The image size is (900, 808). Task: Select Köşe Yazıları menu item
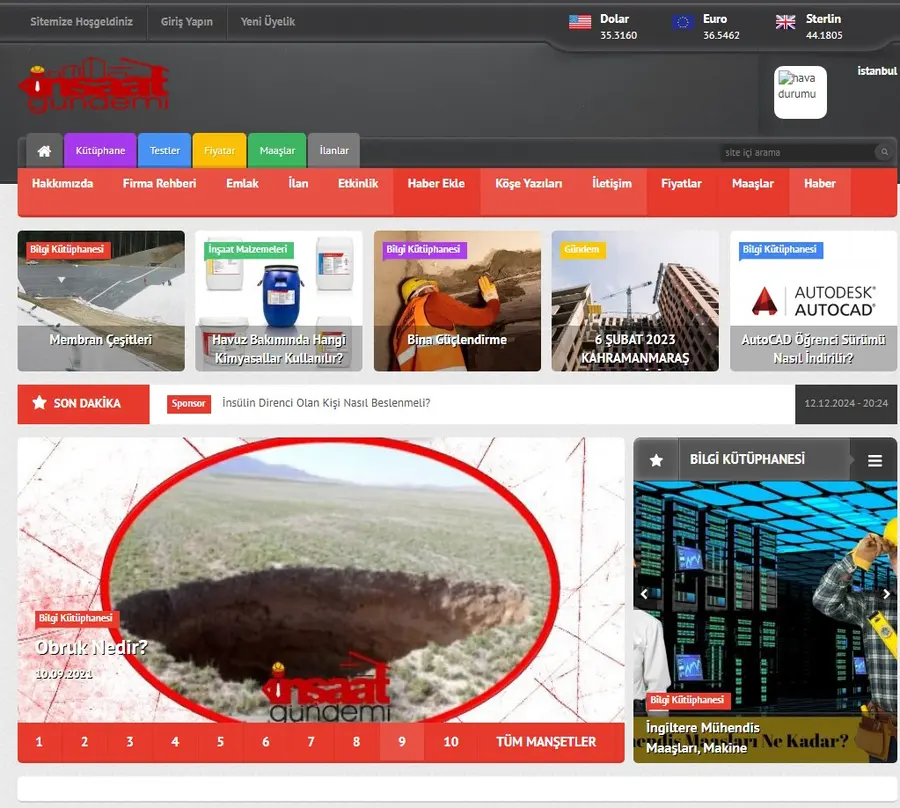coord(529,184)
